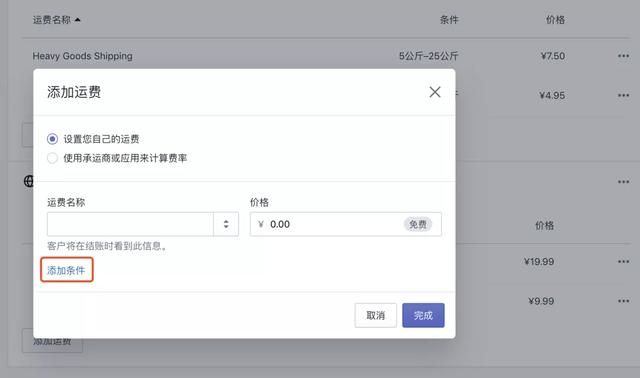Image resolution: width=640 pixels, height=378 pixels.
Task: Close the 添加运费 dialog with X
Action: 435,92
